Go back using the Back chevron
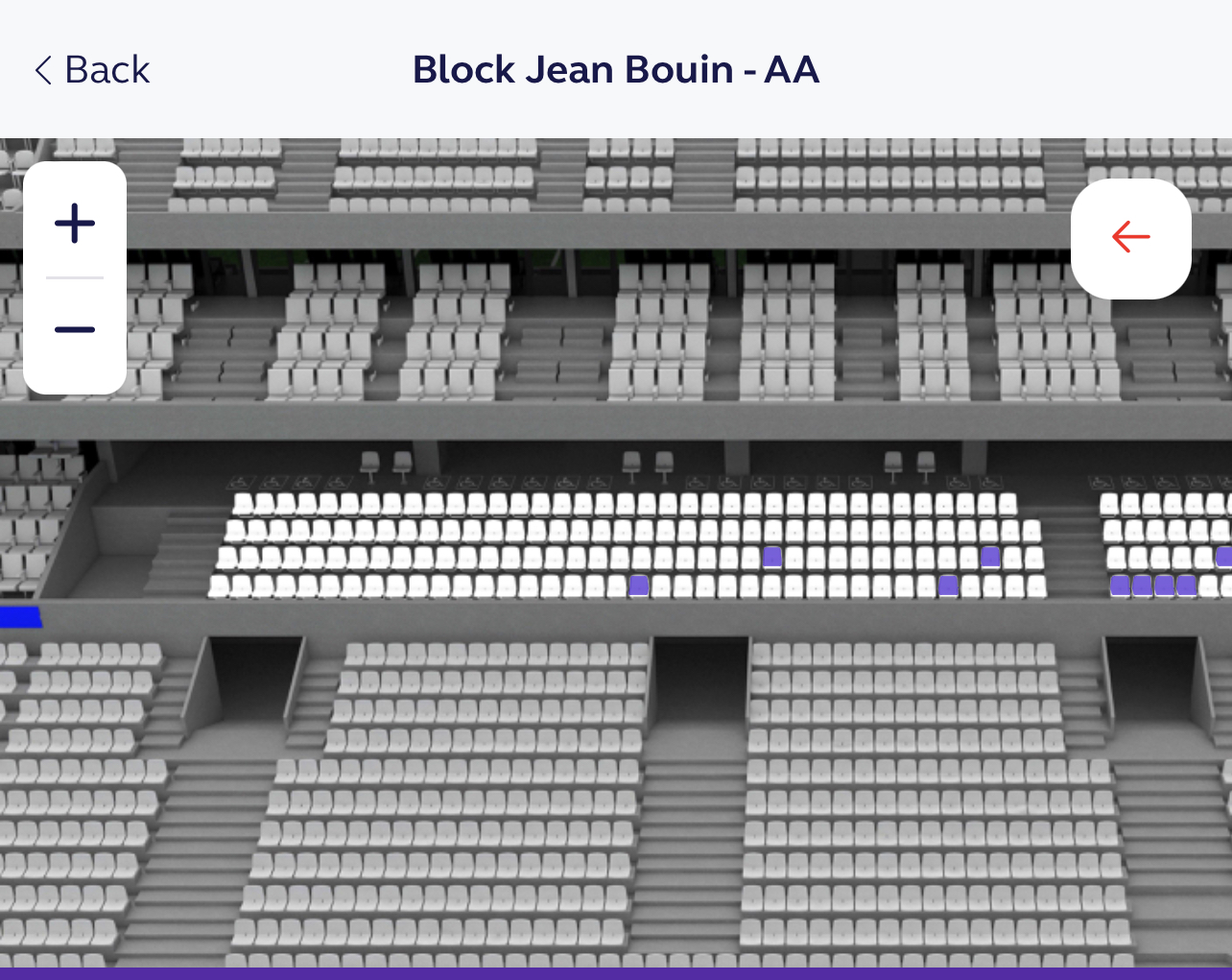1232x980 pixels. tap(43, 70)
